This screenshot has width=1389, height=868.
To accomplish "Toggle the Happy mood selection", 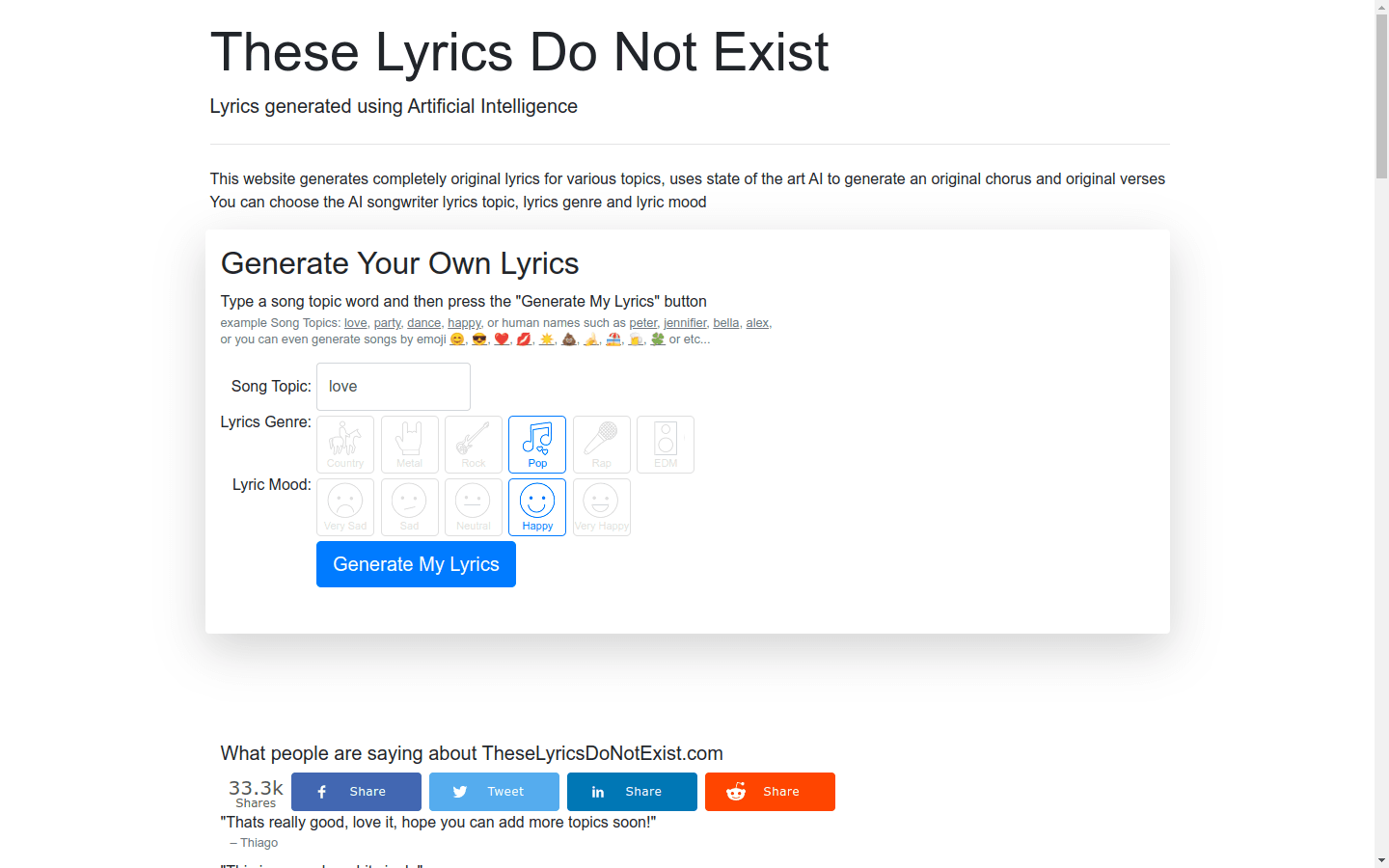I will pos(537,506).
